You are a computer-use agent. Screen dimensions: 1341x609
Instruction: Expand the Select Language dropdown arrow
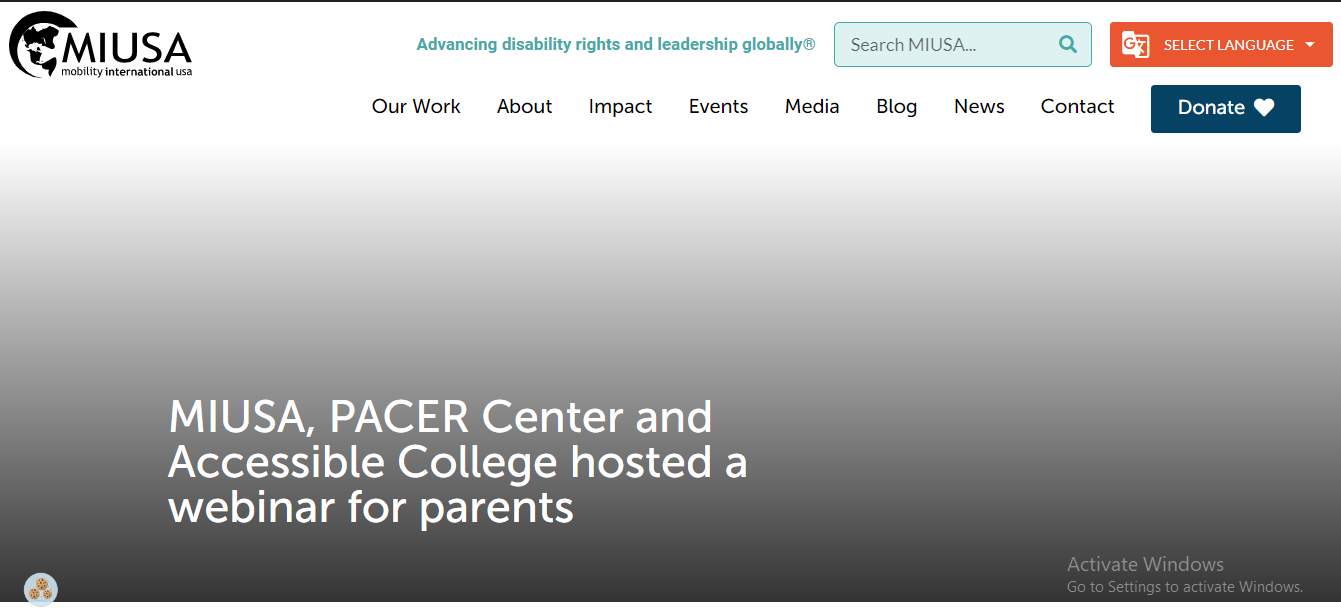tap(1311, 44)
